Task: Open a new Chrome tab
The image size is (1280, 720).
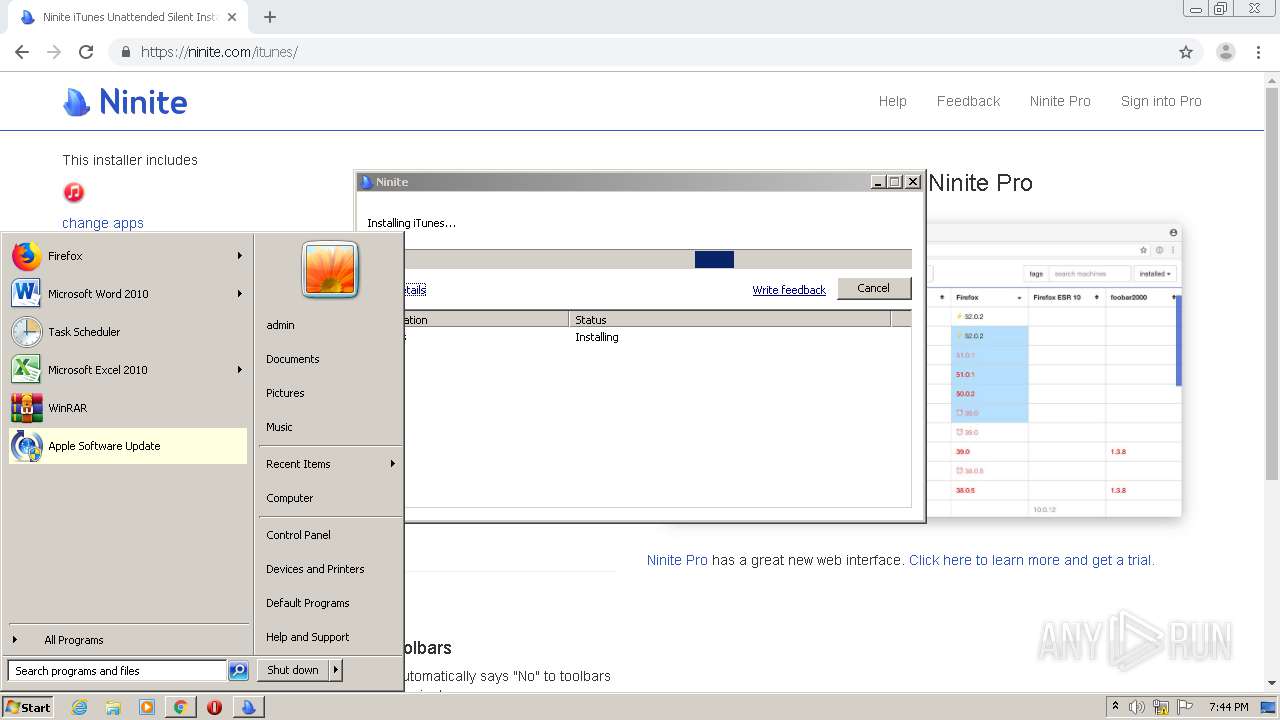Action: pos(270,17)
